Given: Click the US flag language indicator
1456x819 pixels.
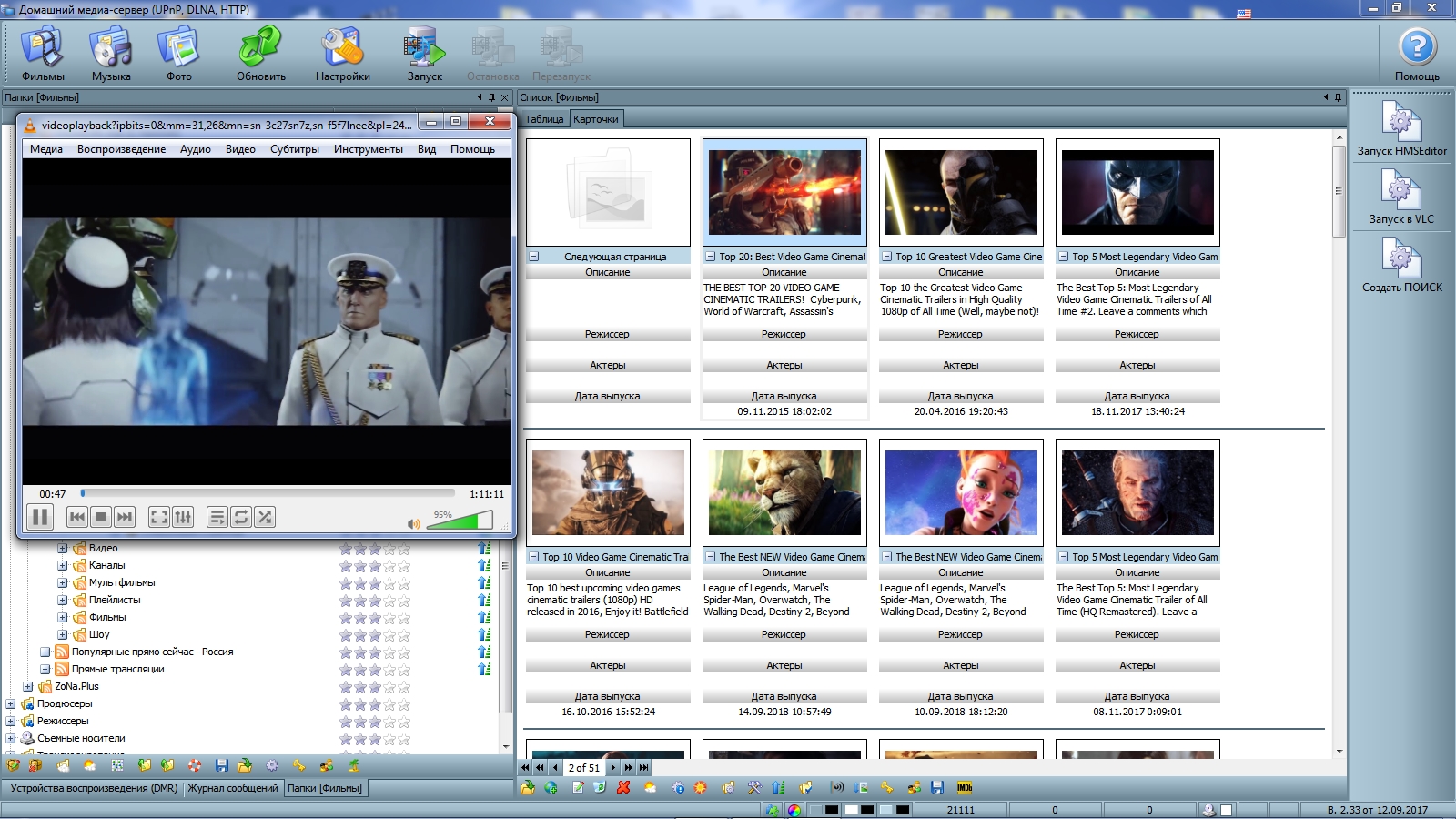Looking at the screenshot, I should coord(1244,14).
